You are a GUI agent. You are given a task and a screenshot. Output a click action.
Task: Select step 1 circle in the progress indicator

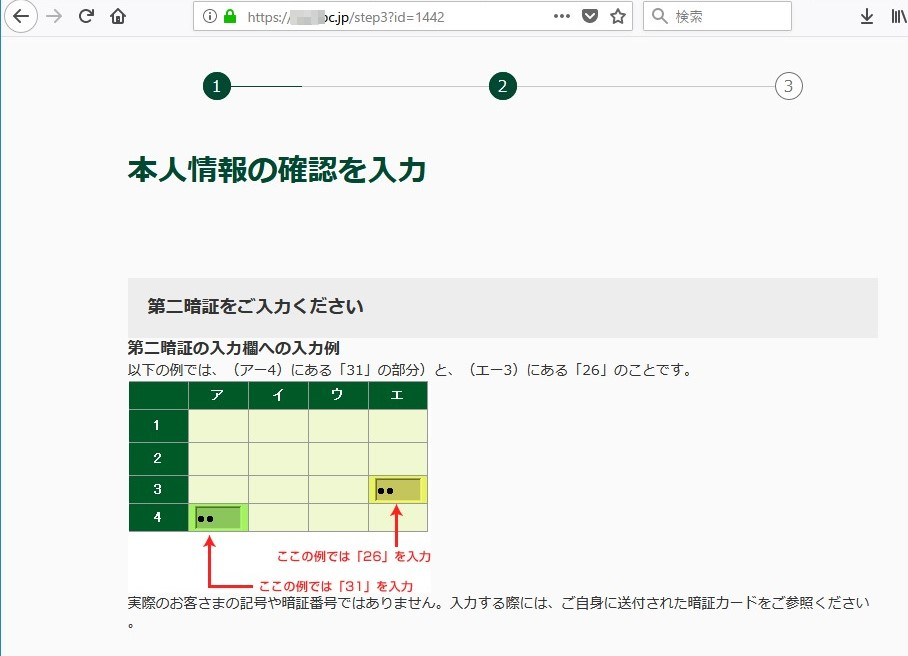coord(217,87)
